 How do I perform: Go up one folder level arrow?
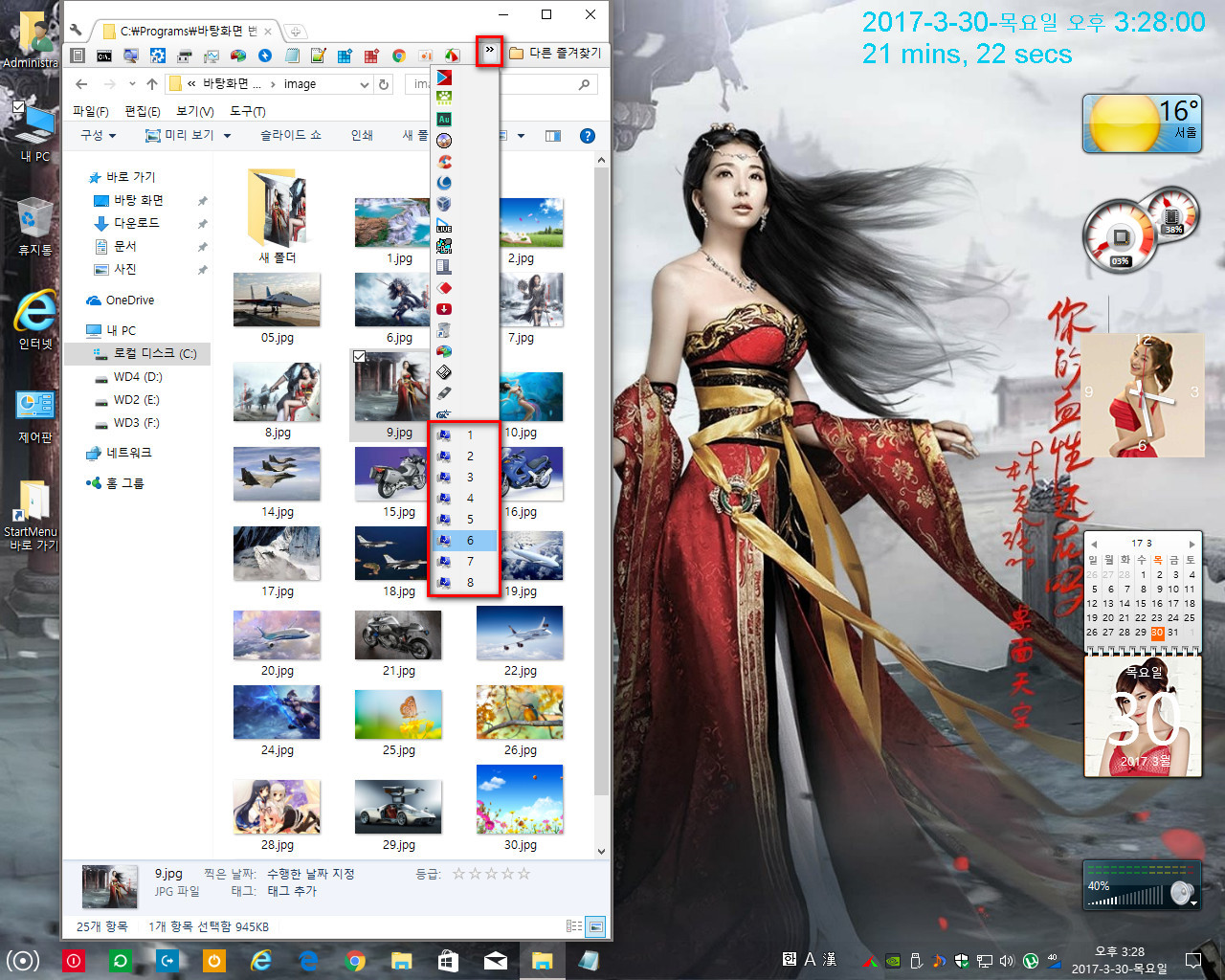[151, 84]
